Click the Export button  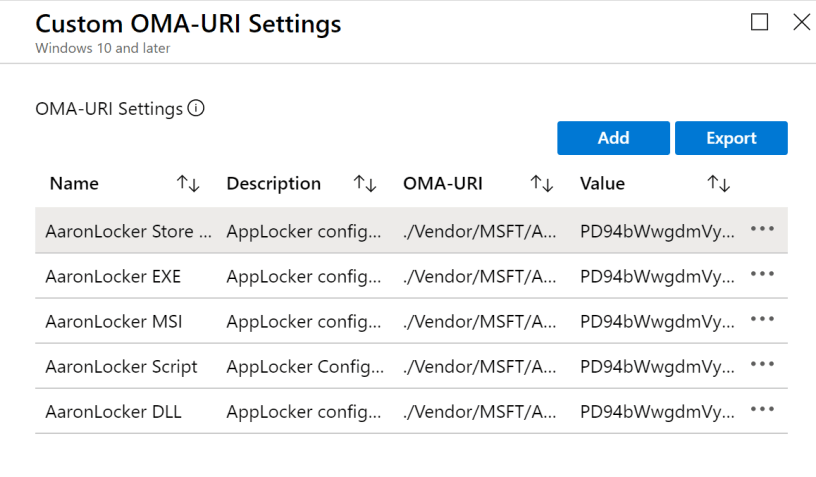tap(731, 138)
